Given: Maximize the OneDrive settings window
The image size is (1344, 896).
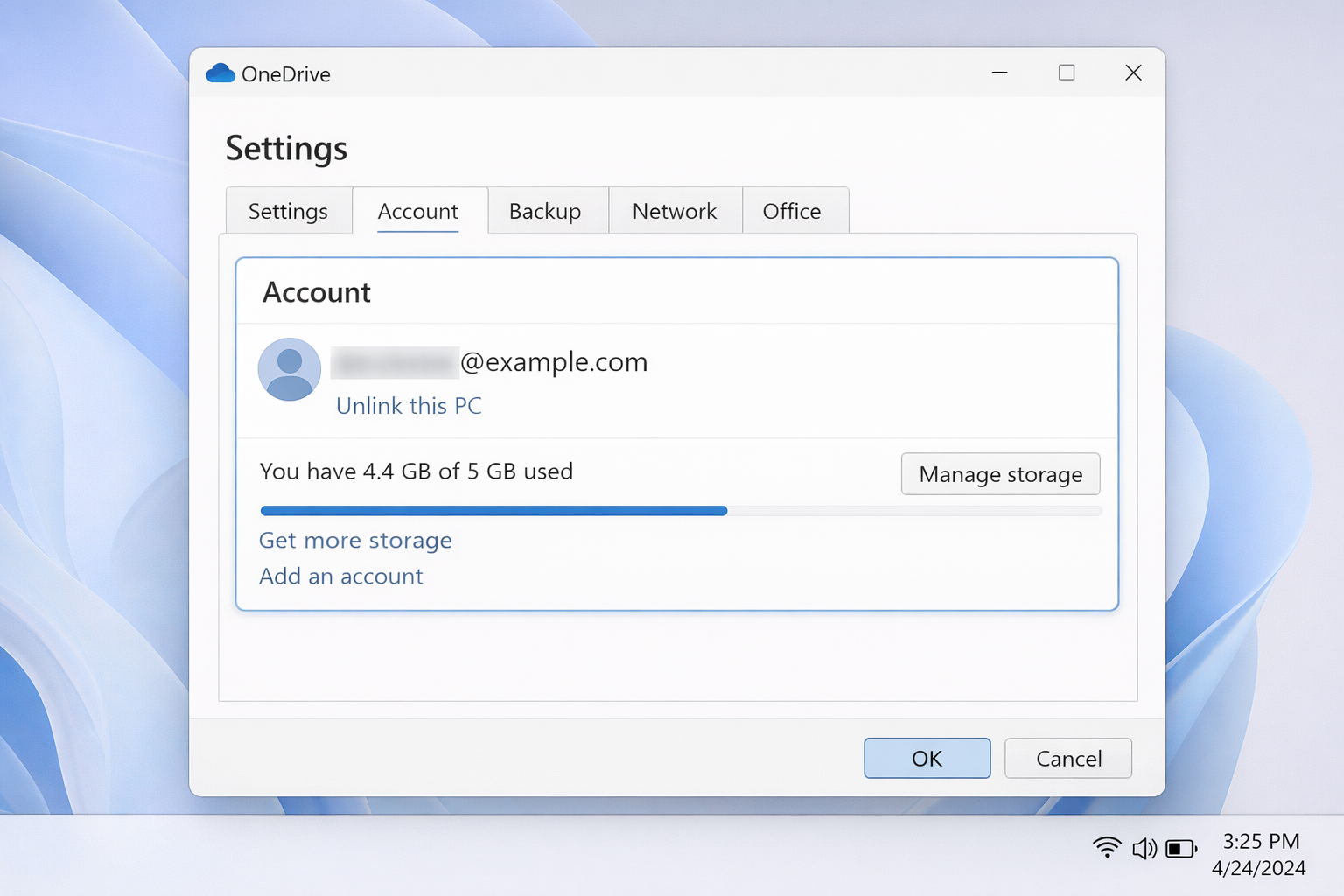Looking at the screenshot, I should tap(1067, 73).
